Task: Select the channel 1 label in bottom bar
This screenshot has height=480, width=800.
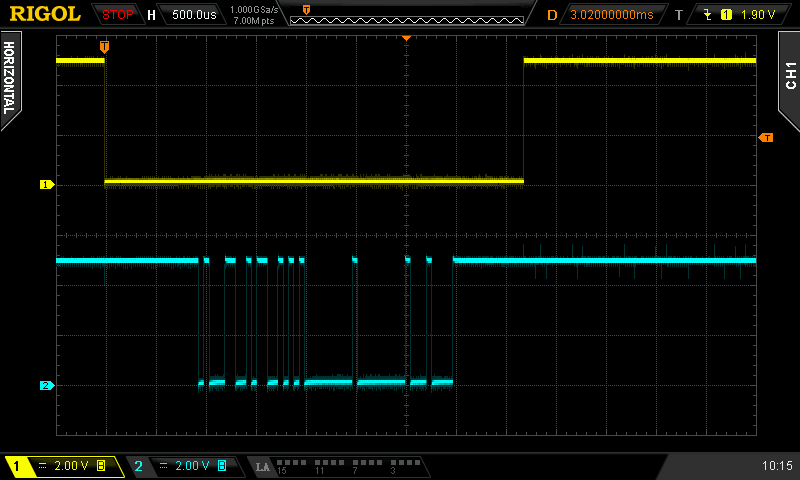Action: tap(16, 466)
